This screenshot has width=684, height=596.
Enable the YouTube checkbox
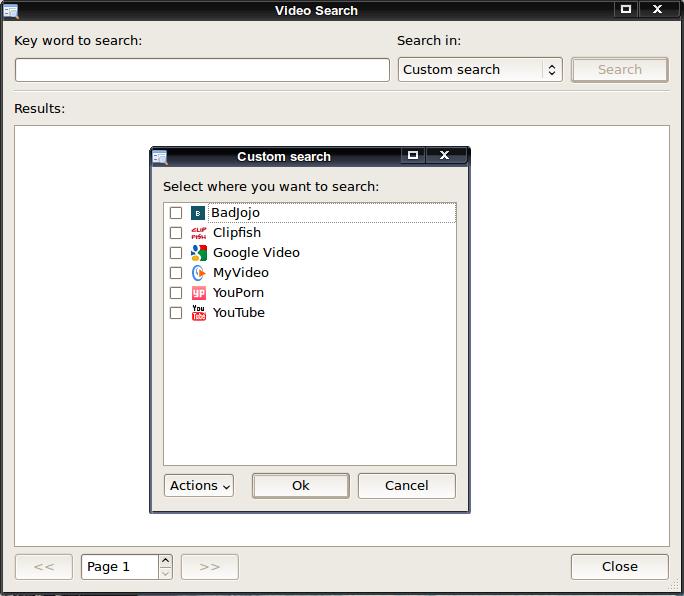coord(176,313)
